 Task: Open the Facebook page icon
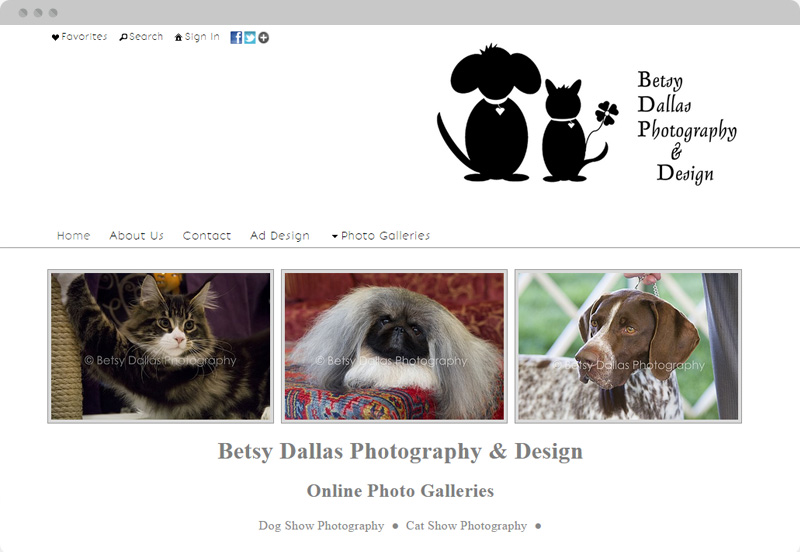pos(236,37)
